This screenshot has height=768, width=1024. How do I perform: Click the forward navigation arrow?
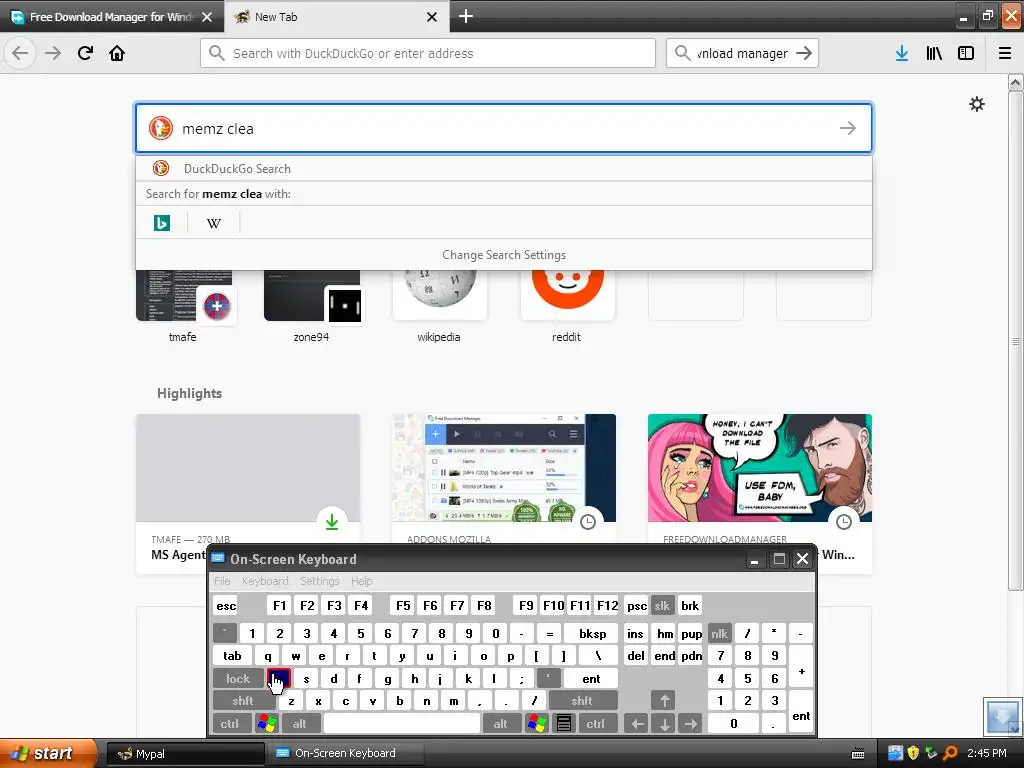click(53, 53)
